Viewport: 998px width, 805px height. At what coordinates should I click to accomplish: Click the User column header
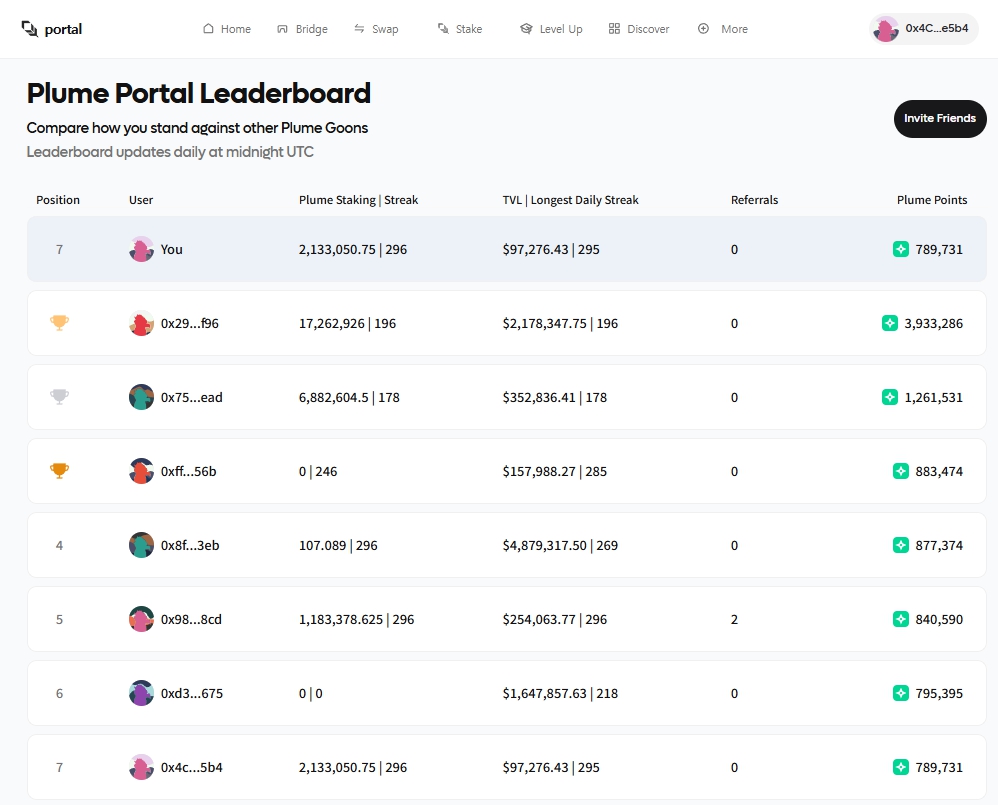141,200
